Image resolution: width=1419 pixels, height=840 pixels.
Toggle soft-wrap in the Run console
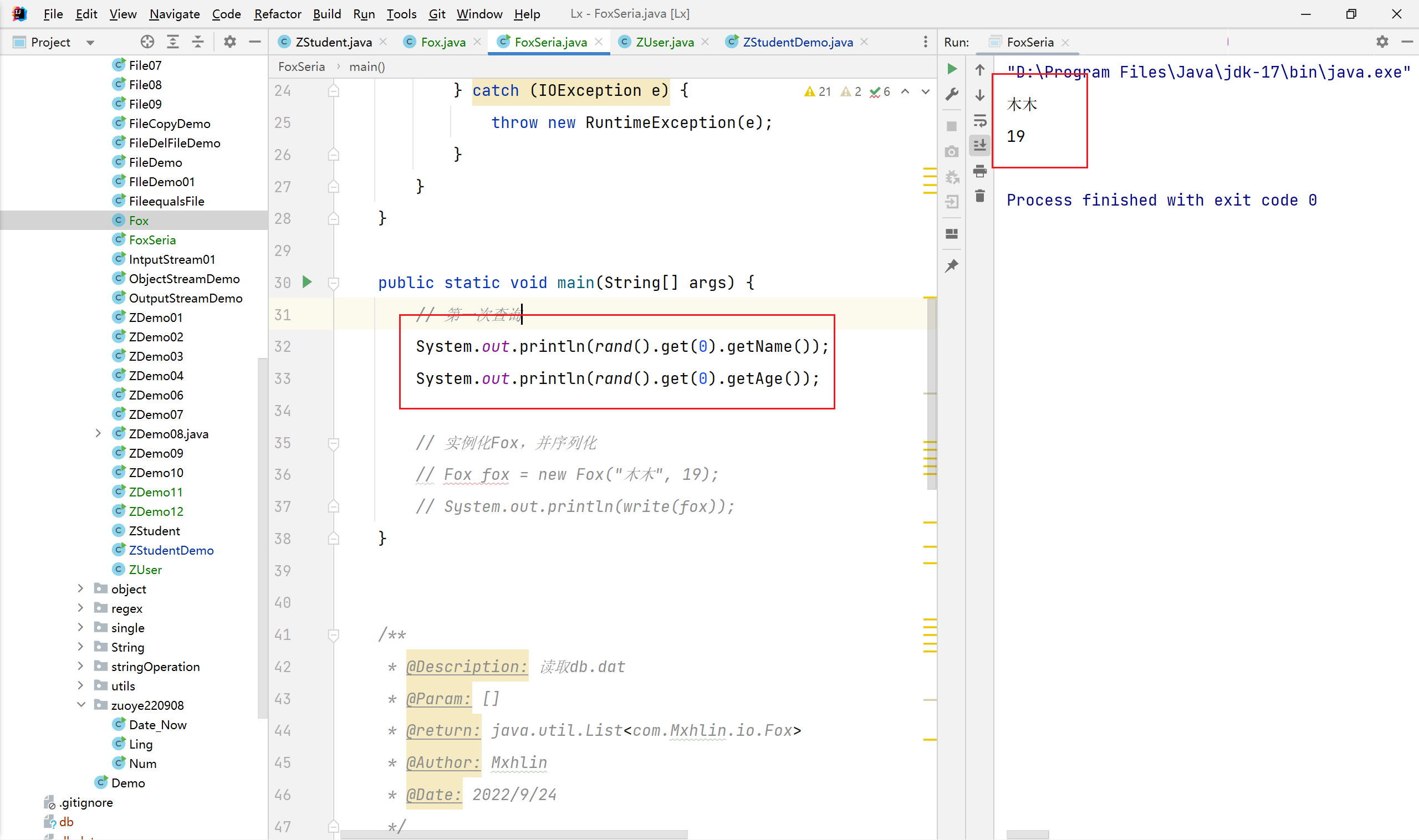tap(979, 121)
